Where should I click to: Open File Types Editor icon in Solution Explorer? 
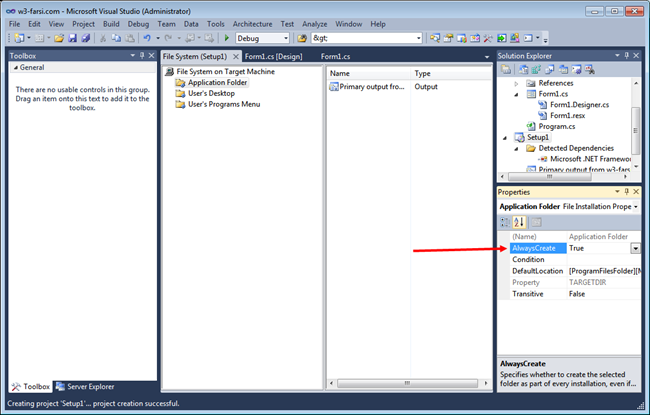(x=550, y=70)
